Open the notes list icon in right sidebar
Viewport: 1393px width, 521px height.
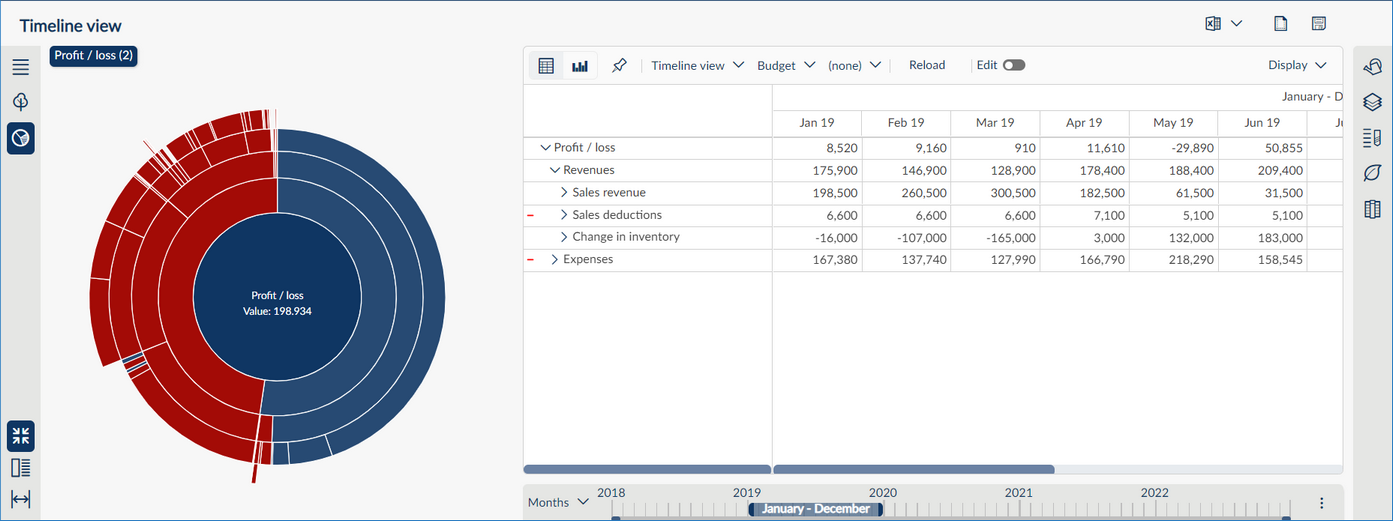[x=1372, y=138]
